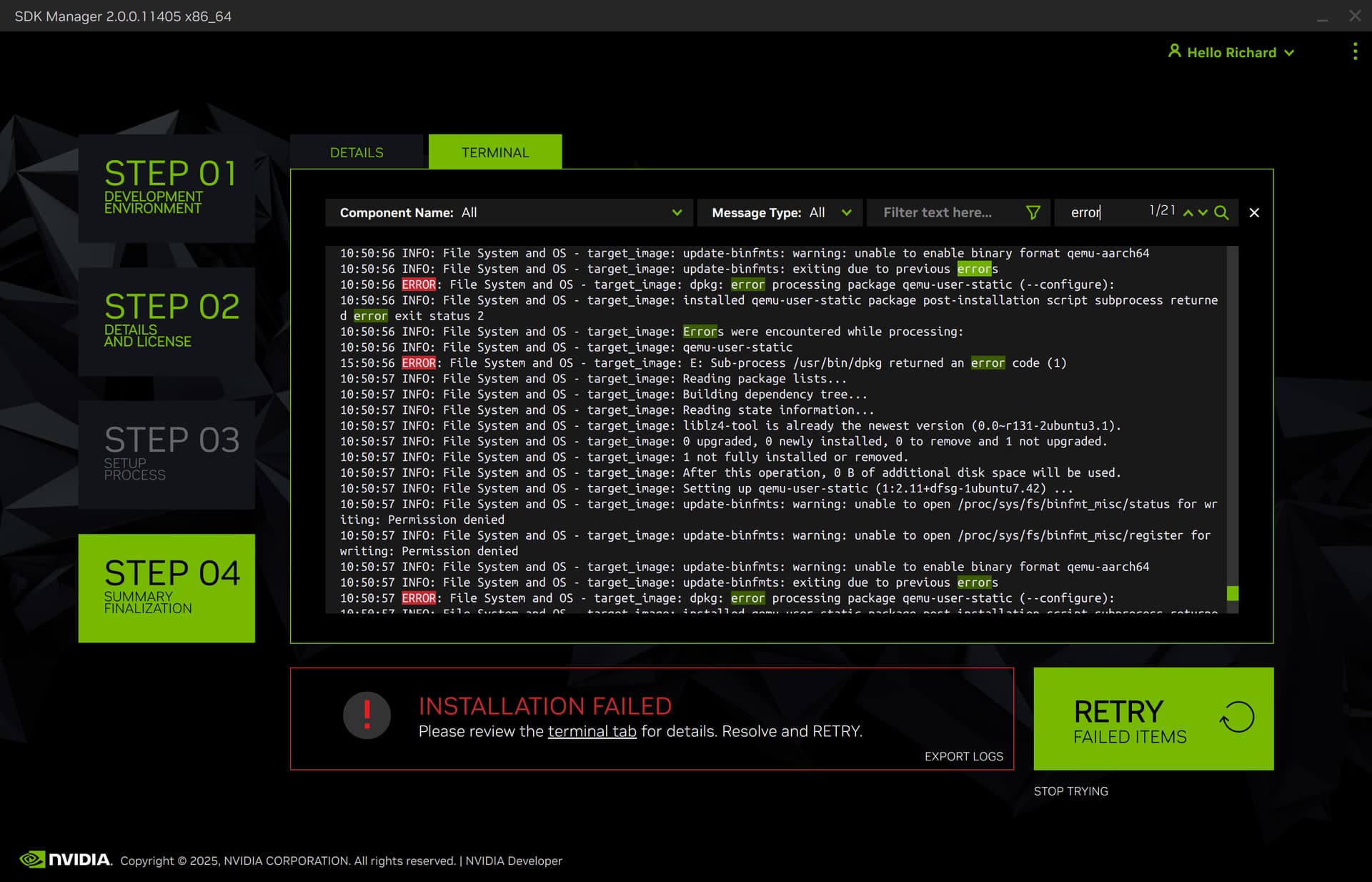Image resolution: width=1372 pixels, height=882 pixels.
Task: Click the 'Reading package lists...' log line
Action: pos(593,379)
